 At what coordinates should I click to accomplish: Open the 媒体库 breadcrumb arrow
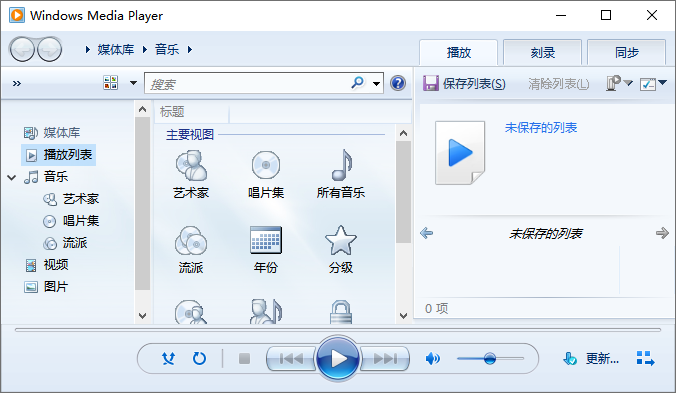(88, 50)
